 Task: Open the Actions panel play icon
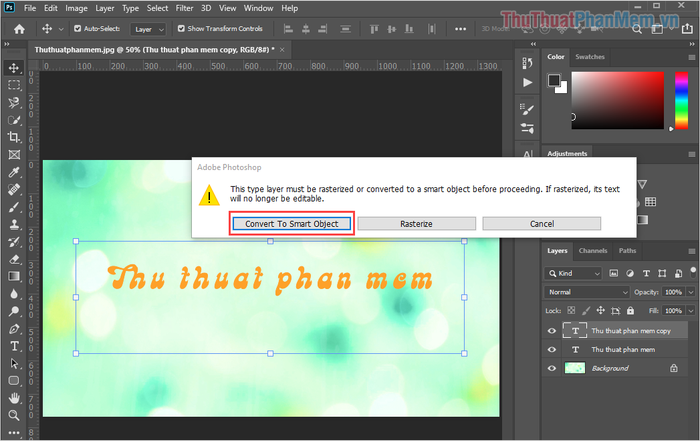[x=527, y=83]
